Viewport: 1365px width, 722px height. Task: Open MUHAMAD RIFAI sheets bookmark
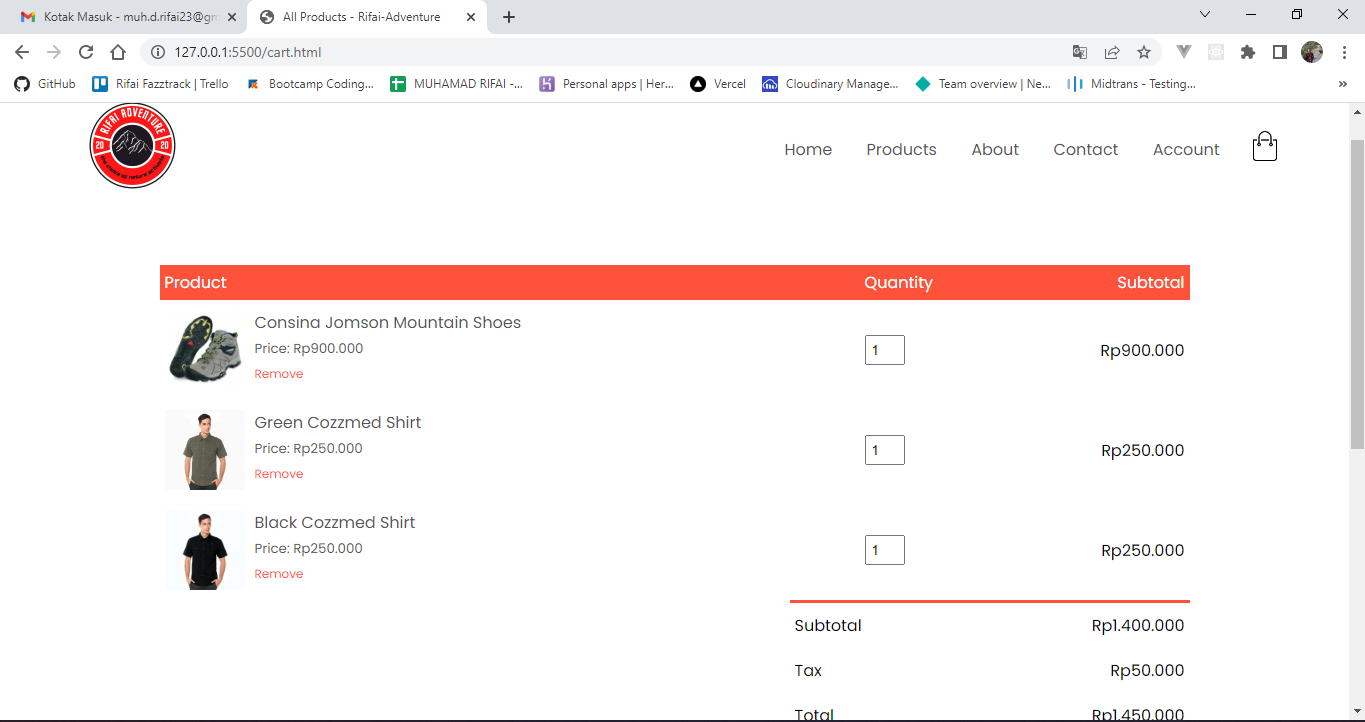click(x=457, y=84)
